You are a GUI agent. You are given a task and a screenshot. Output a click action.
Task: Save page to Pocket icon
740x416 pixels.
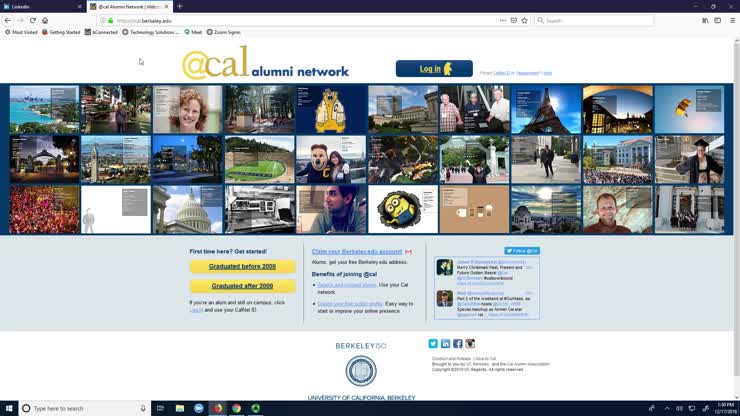513,20
